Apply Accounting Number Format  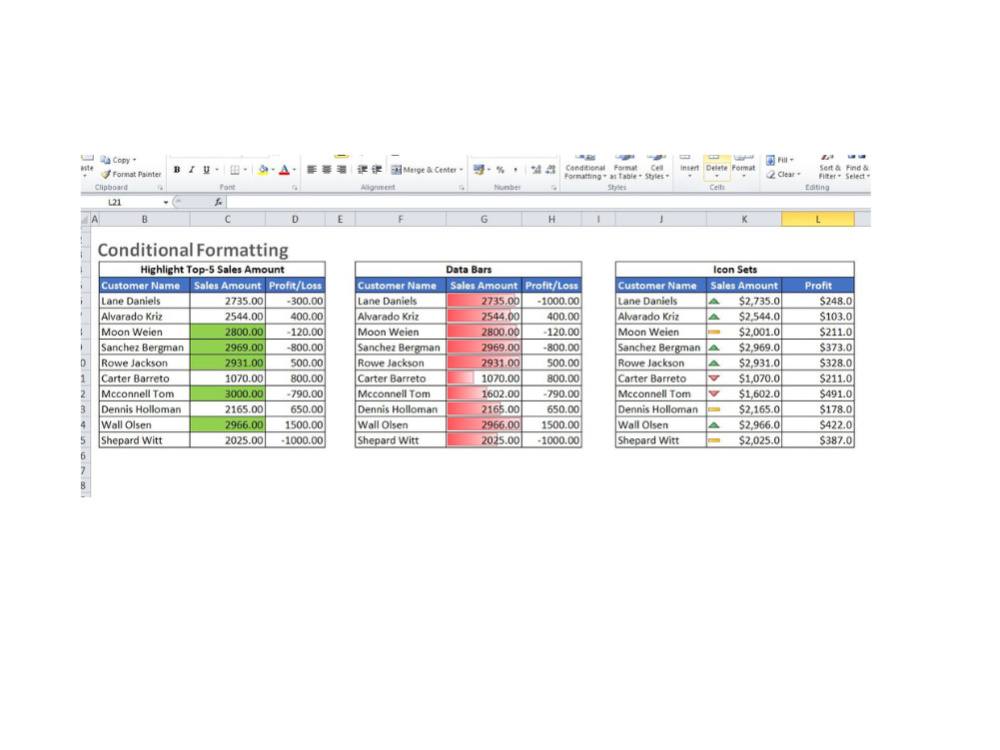coord(478,170)
